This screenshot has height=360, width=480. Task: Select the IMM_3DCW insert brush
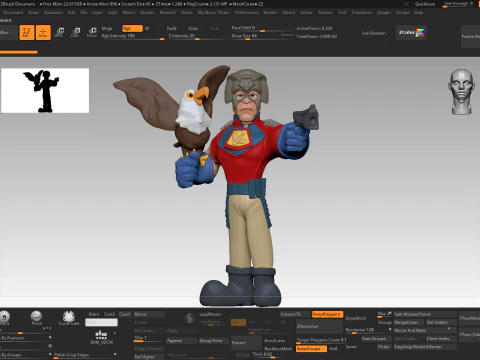point(101,337)
